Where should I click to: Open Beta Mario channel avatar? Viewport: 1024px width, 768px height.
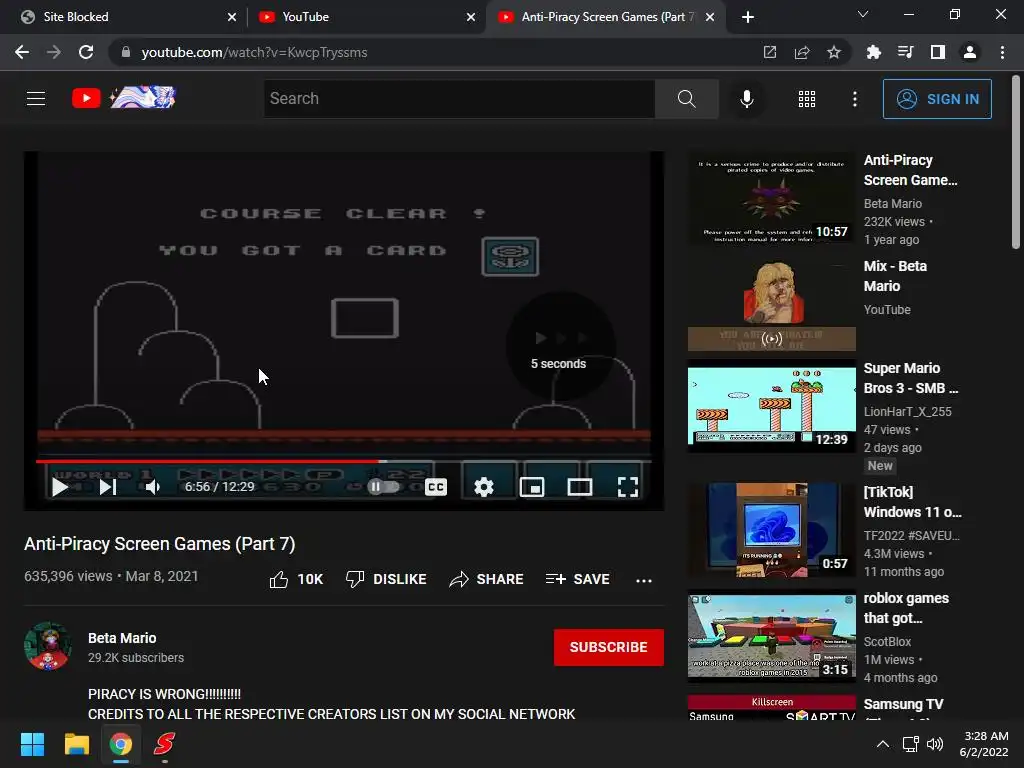pyautogui.click(x=48, y=647)
